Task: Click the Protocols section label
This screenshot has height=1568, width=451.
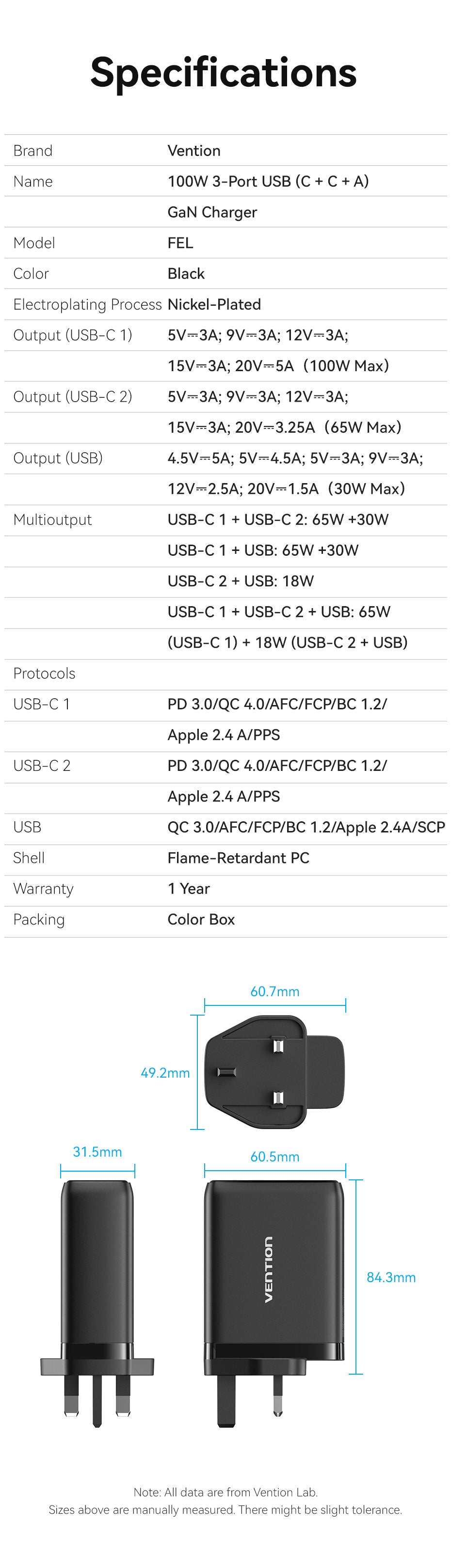Action: [45, 673]
